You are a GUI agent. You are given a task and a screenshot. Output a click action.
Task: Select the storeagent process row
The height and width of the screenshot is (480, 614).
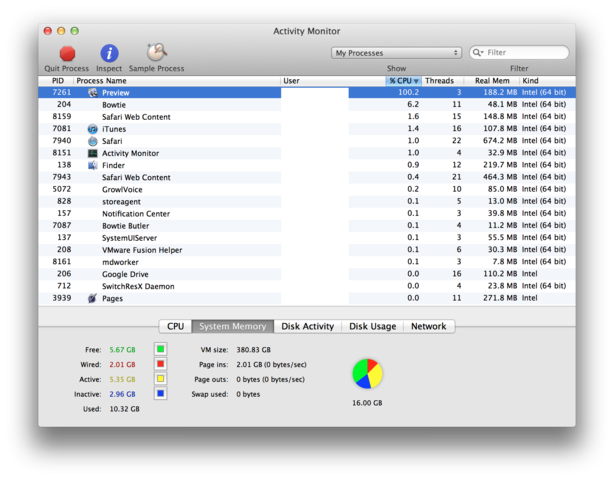coord(307,202)
